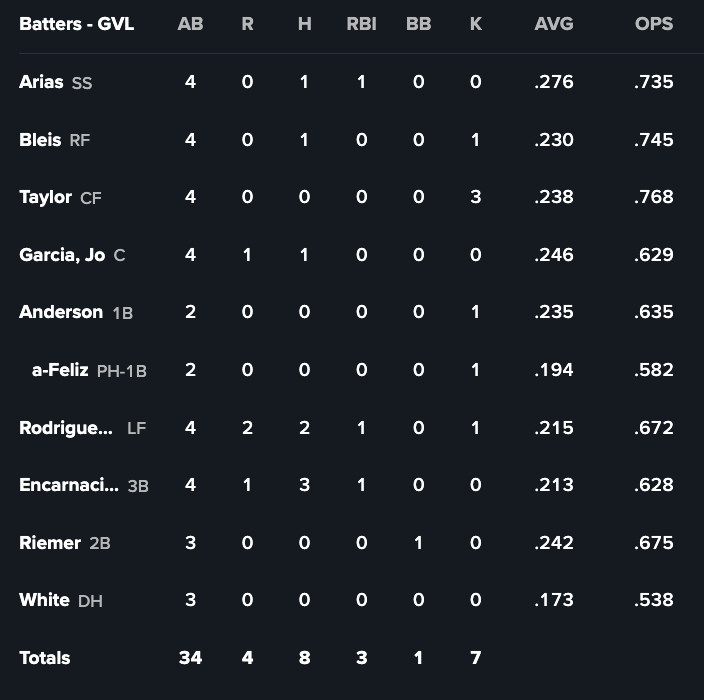Click on Bleis player name

click(x=40, y=140)
